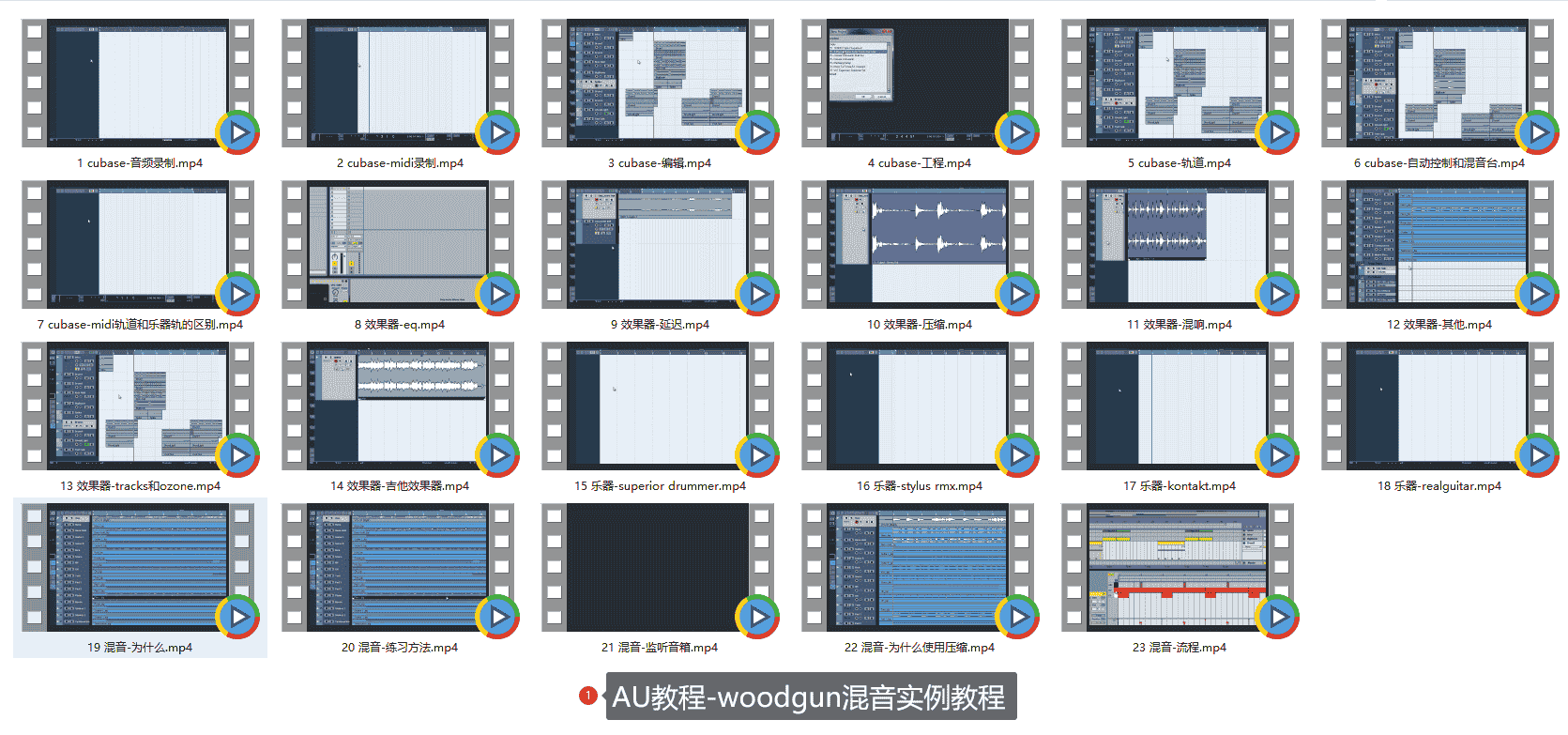Click play badge on 22 混音-为什么使用压缩.mp4
Screen dimensions: 1568x735
coord(1018,617)
